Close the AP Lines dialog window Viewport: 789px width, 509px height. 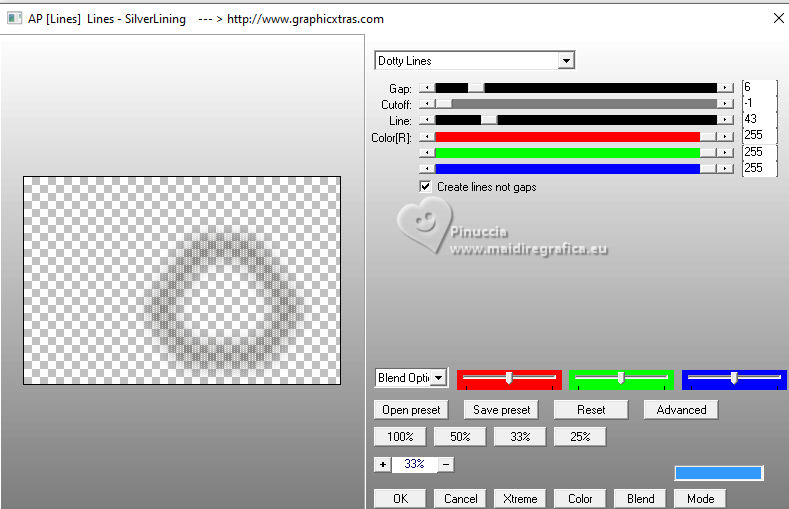coord(778,19)
